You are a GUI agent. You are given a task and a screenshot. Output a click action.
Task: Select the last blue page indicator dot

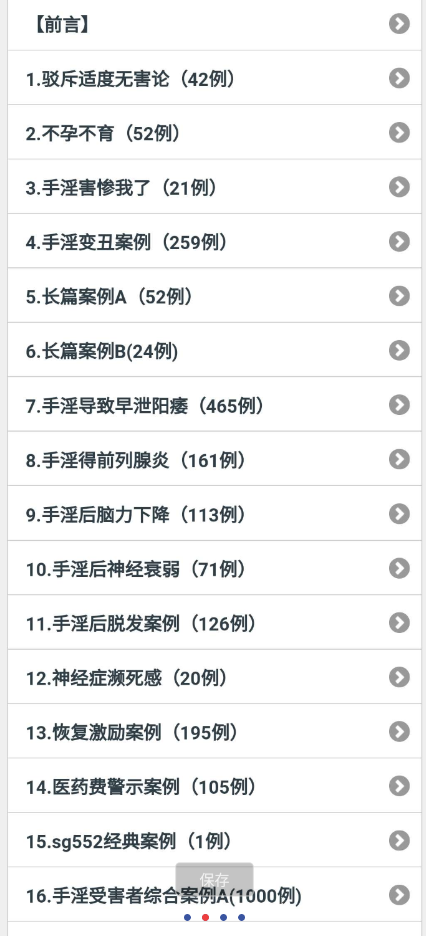[x=242, y=917]
